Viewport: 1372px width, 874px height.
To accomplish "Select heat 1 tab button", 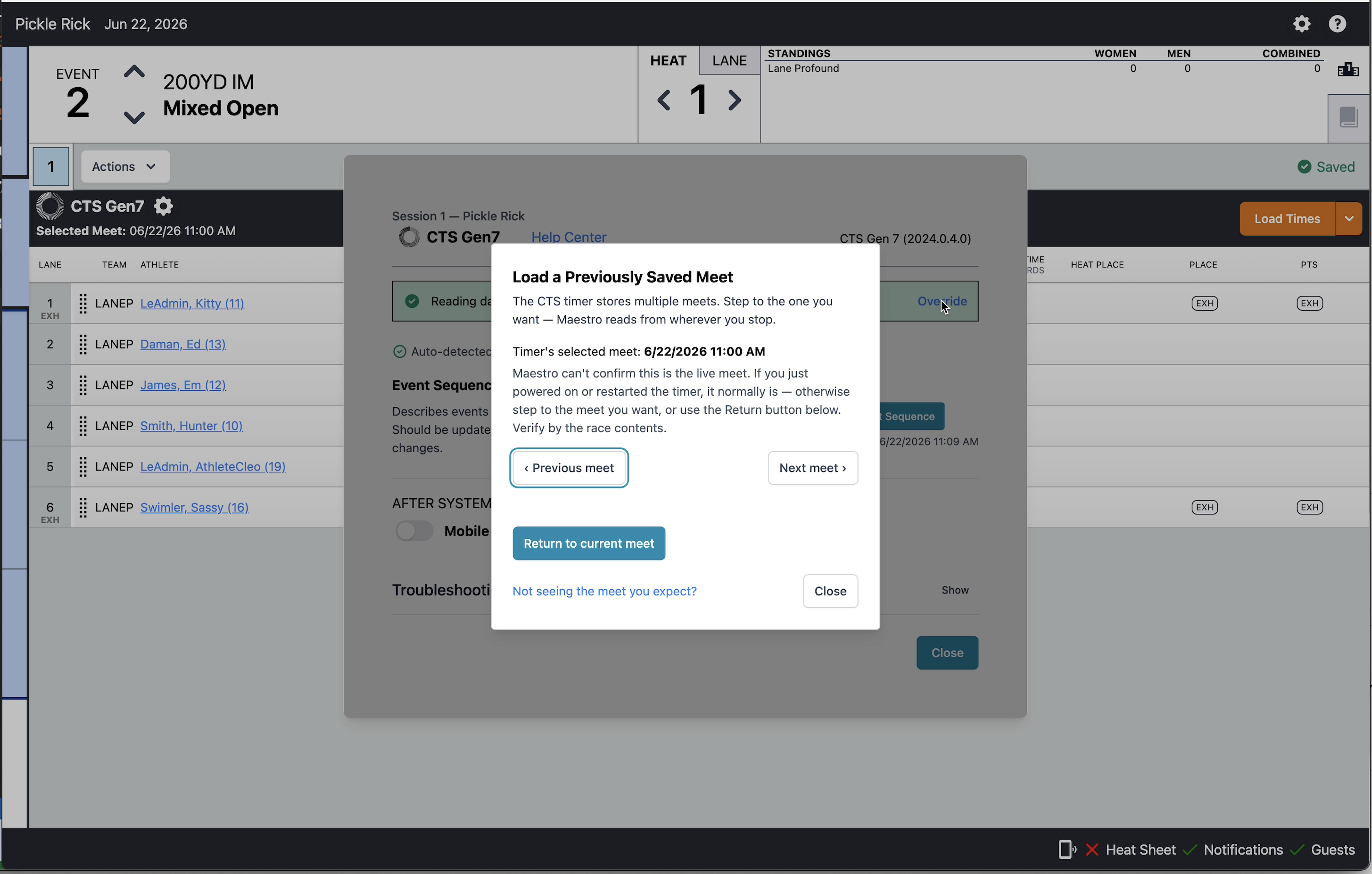I will click(51, 167).
